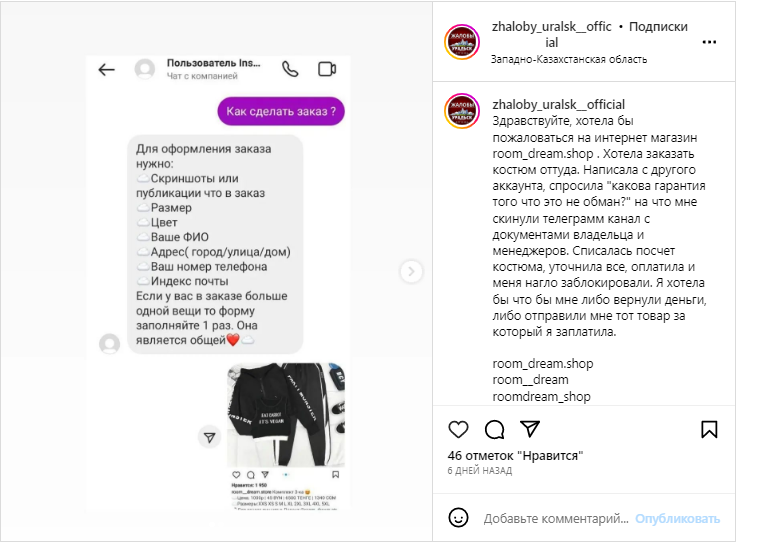The height and width of the screenshot is (554, 779).
Task: Click share icon beside the tracksuit photo
Action: click(x=210, y=437)
